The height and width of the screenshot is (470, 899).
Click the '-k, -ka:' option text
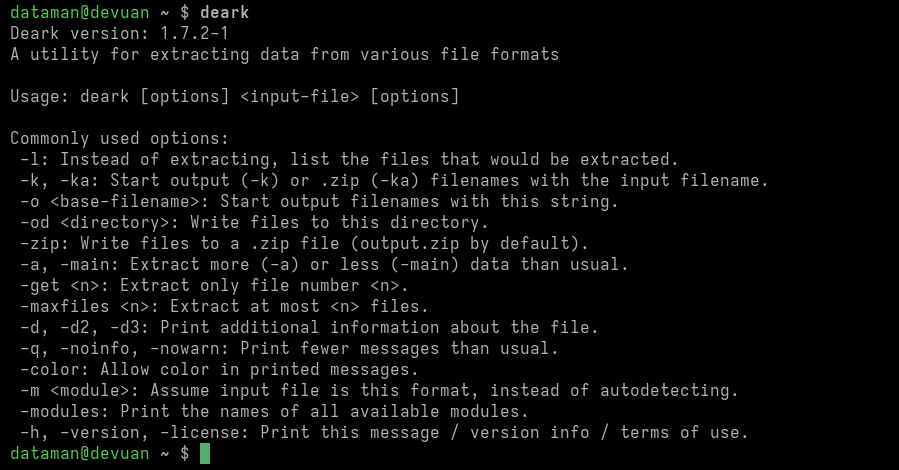pos(60,180)
